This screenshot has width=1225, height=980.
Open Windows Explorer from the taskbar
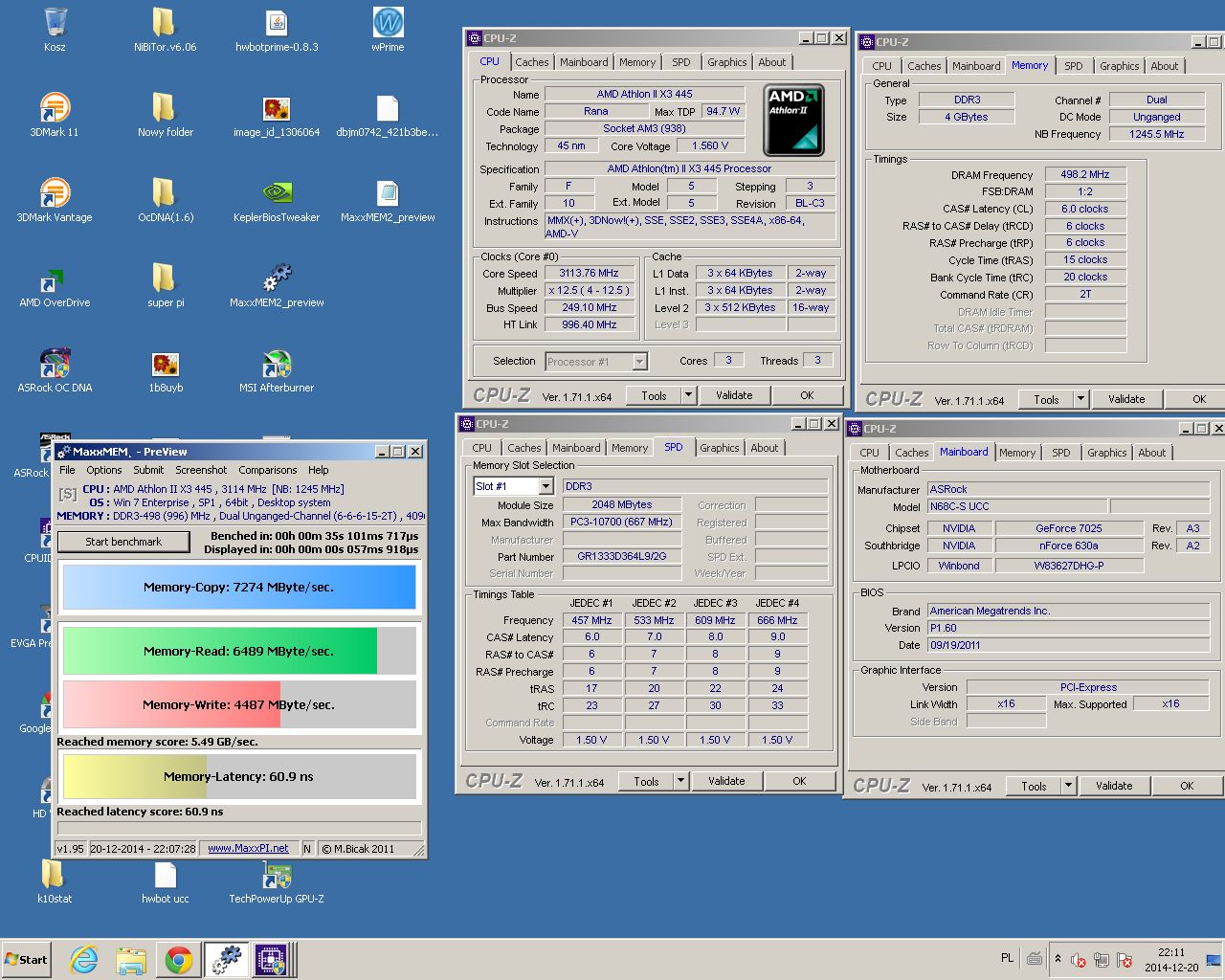[131, 960]
